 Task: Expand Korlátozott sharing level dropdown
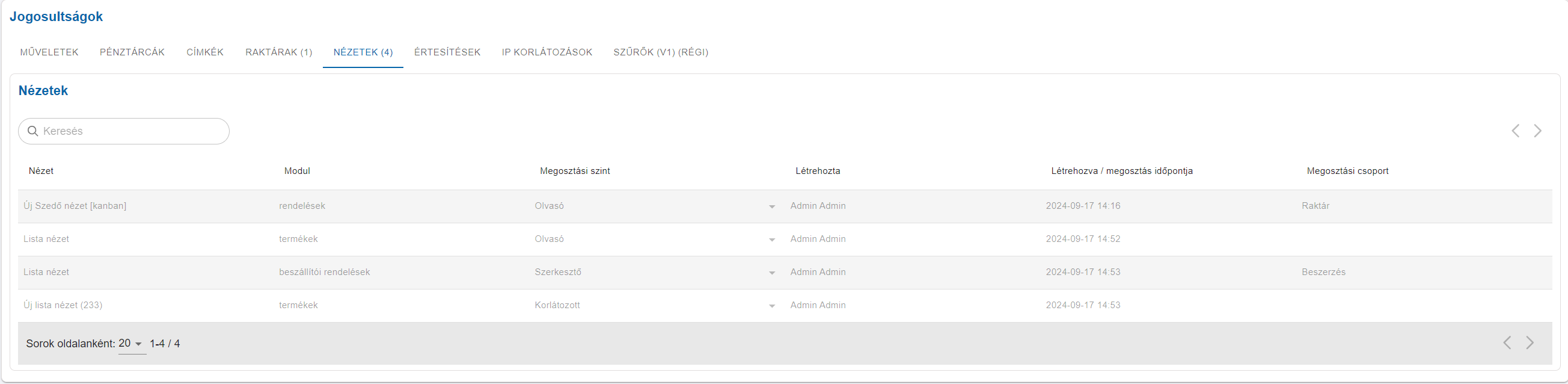click(x=772, y=306)
